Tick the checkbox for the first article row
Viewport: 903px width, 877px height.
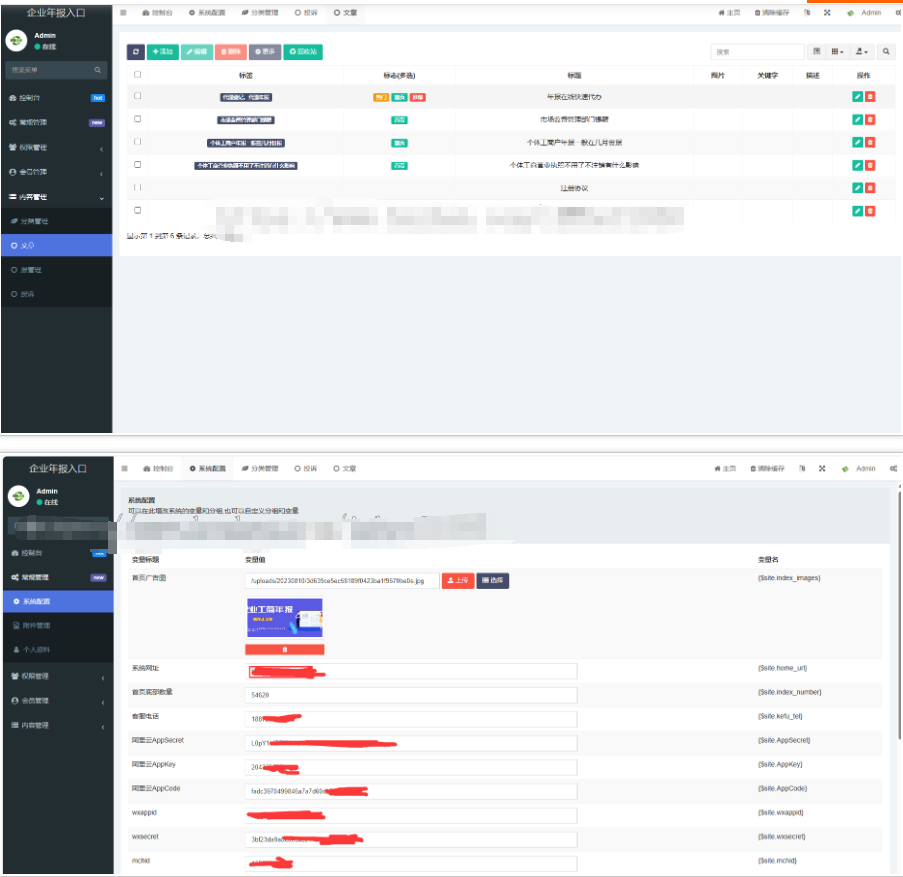point(138,96)
